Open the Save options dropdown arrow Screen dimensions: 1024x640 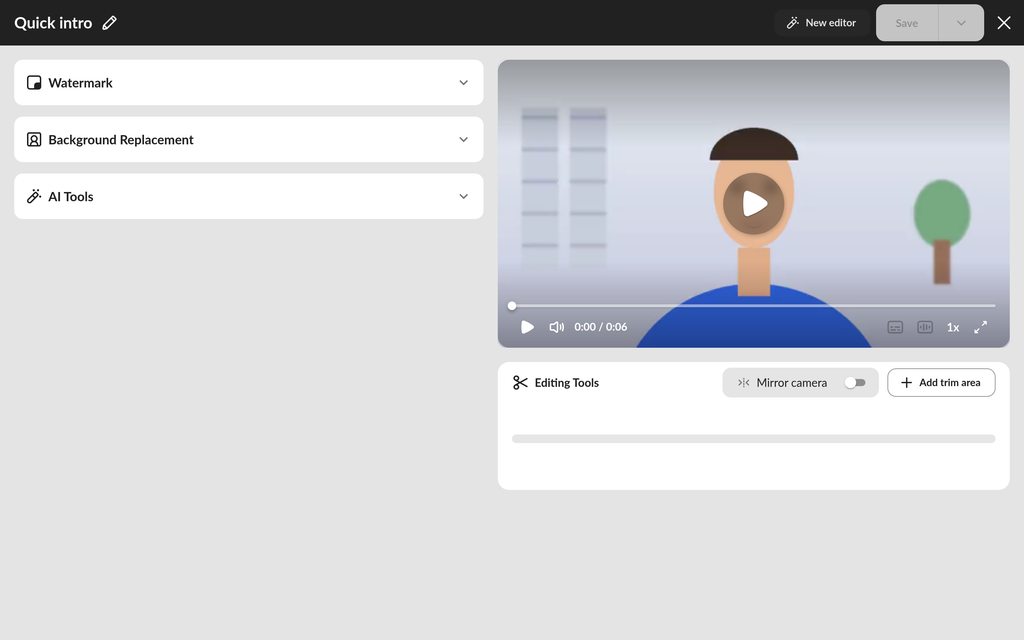tap(961, 23)
